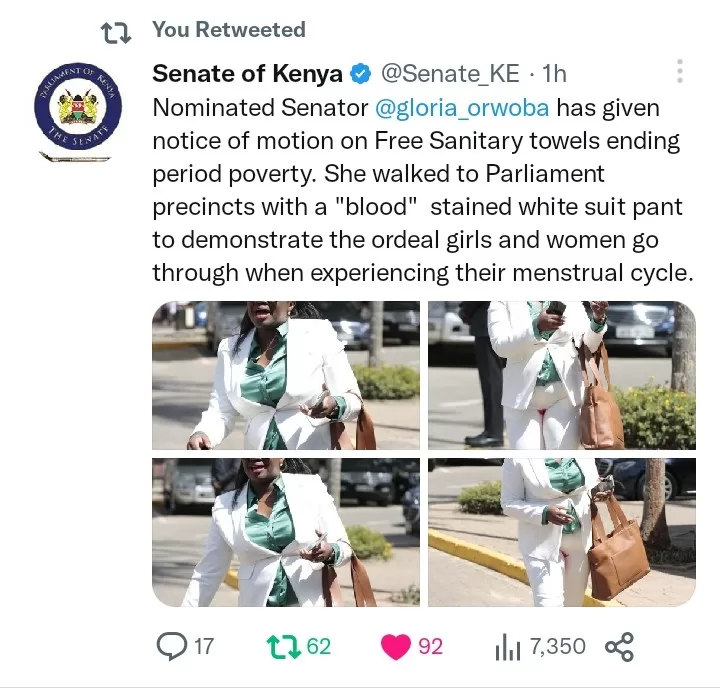
Task: Click the You Retweeted label
Action: (229, 29)
